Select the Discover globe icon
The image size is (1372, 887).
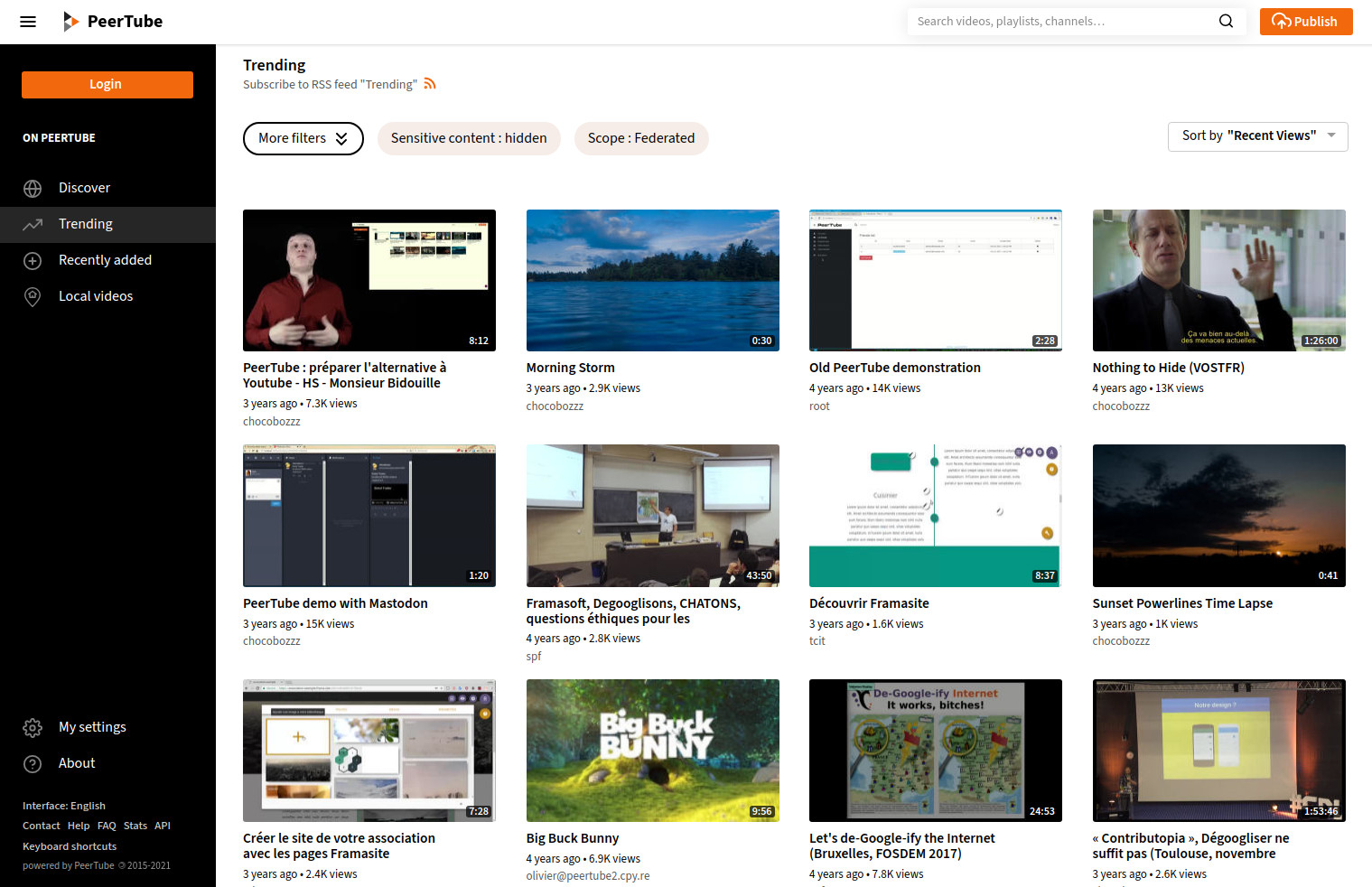(x=33, y=188)
